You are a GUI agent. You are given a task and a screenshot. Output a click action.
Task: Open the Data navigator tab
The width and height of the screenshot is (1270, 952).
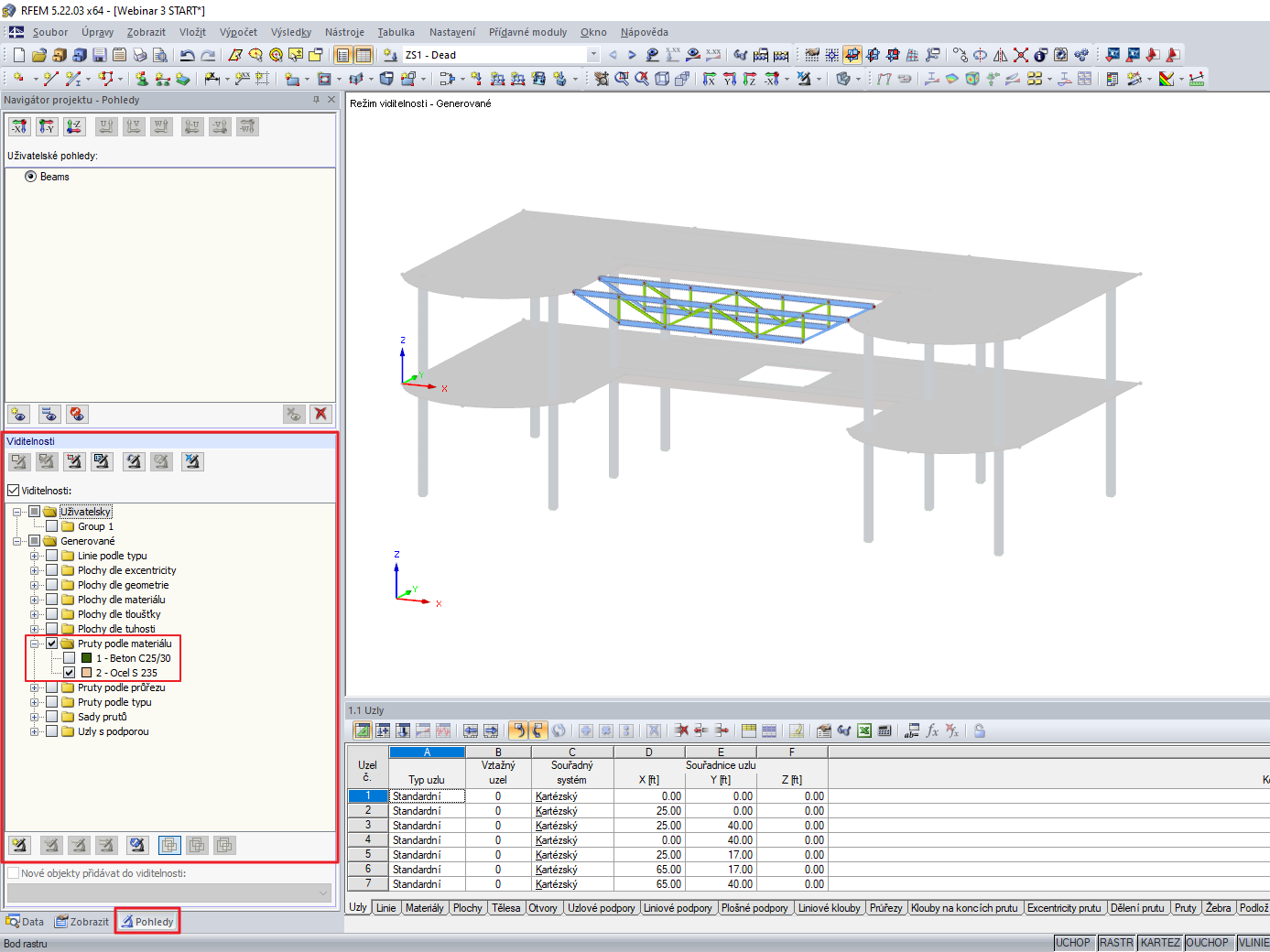(x=25, y=922)
